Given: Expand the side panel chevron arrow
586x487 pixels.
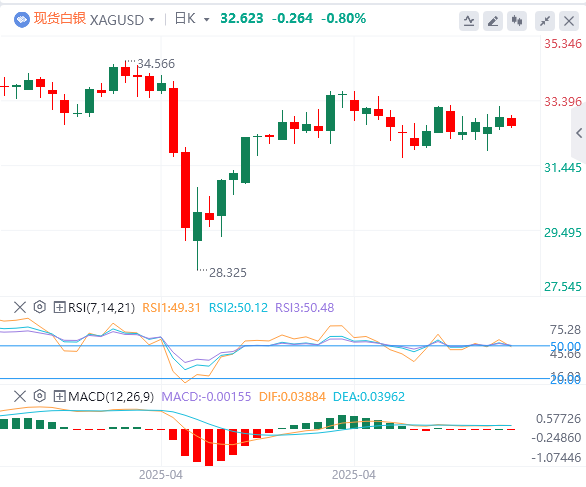Looking at the screenshot, I should click(579, 133).
